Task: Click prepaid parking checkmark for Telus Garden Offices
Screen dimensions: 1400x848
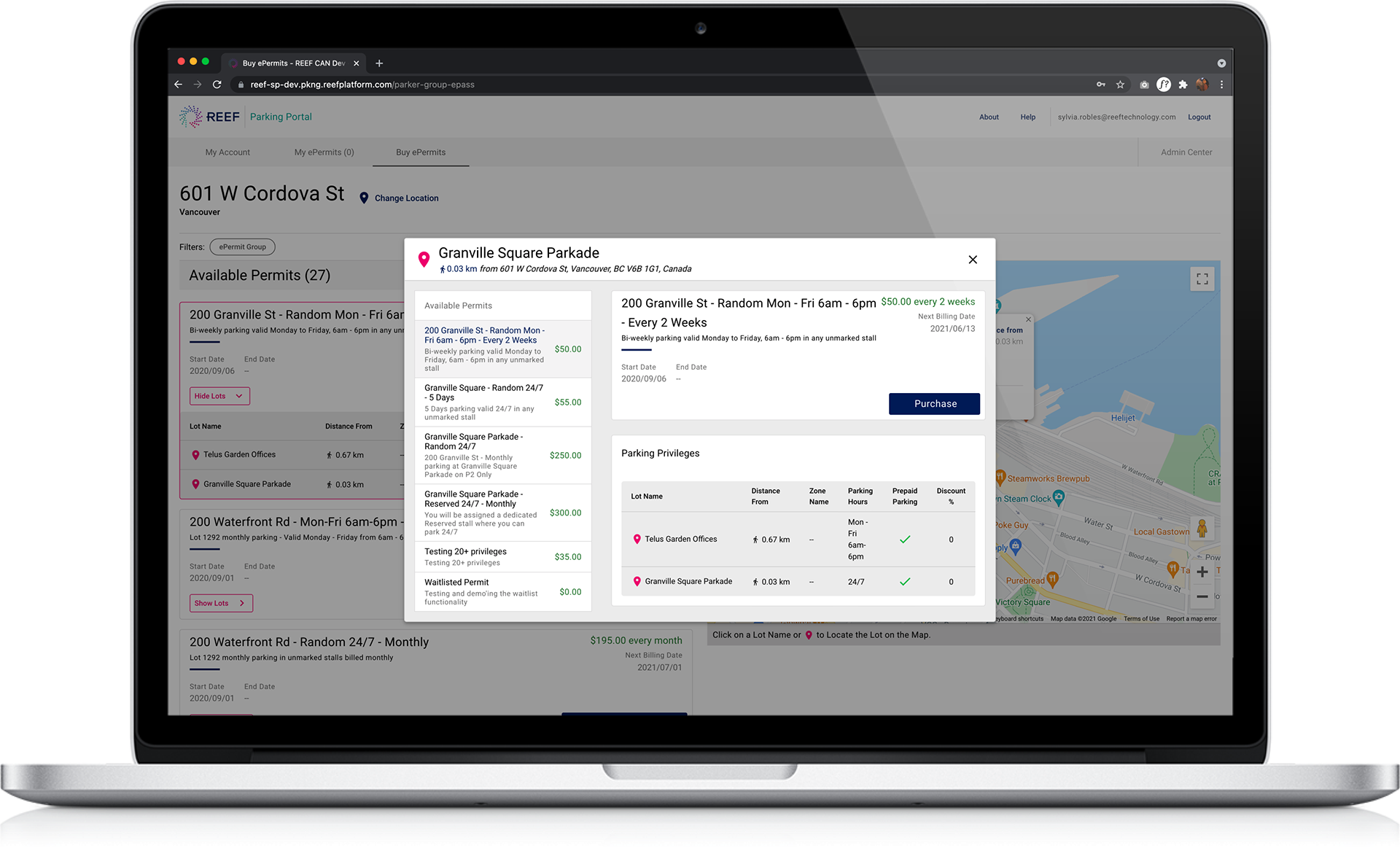Action: click(905, 540)
